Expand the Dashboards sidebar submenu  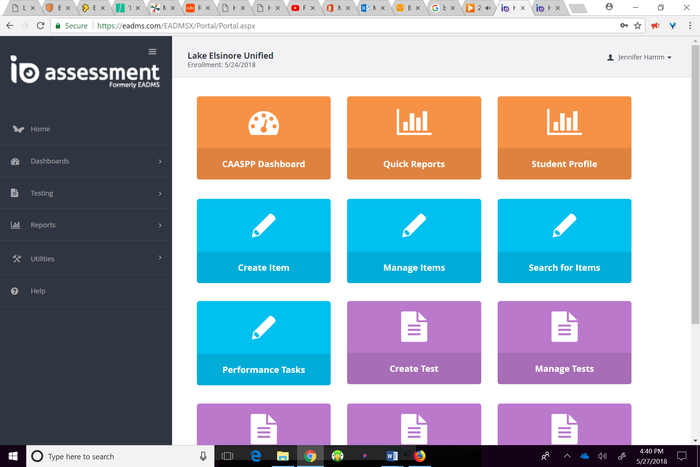point(86,161)
